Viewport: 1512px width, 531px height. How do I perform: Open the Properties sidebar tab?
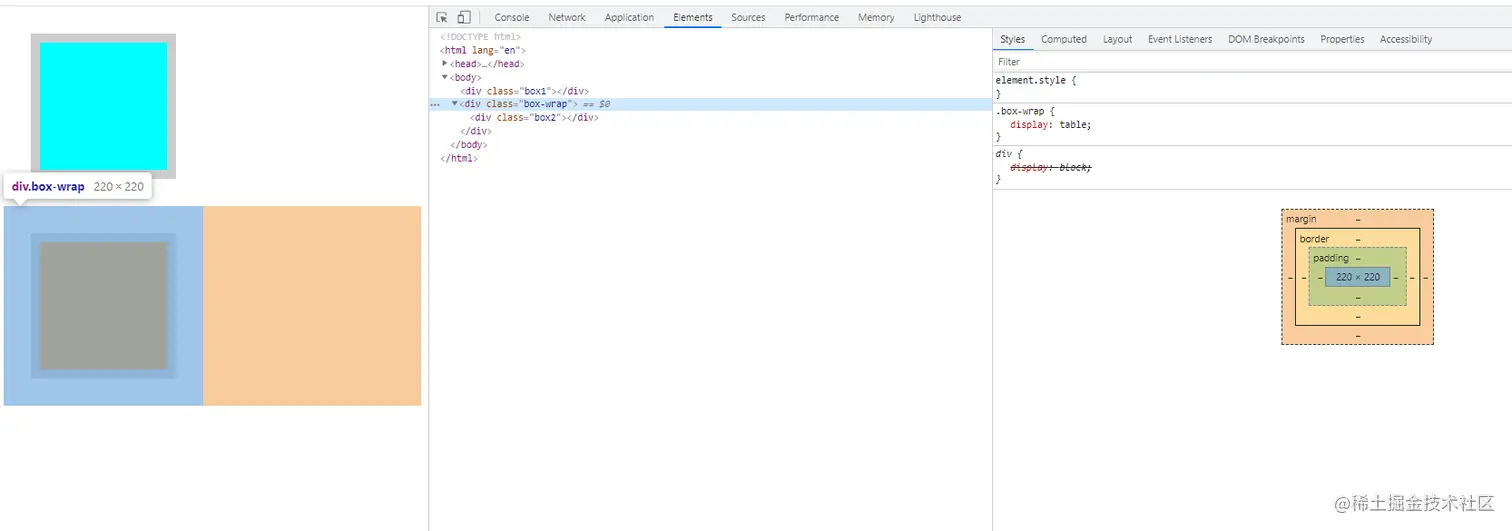pyautogui.click(x=1342, y=39)
